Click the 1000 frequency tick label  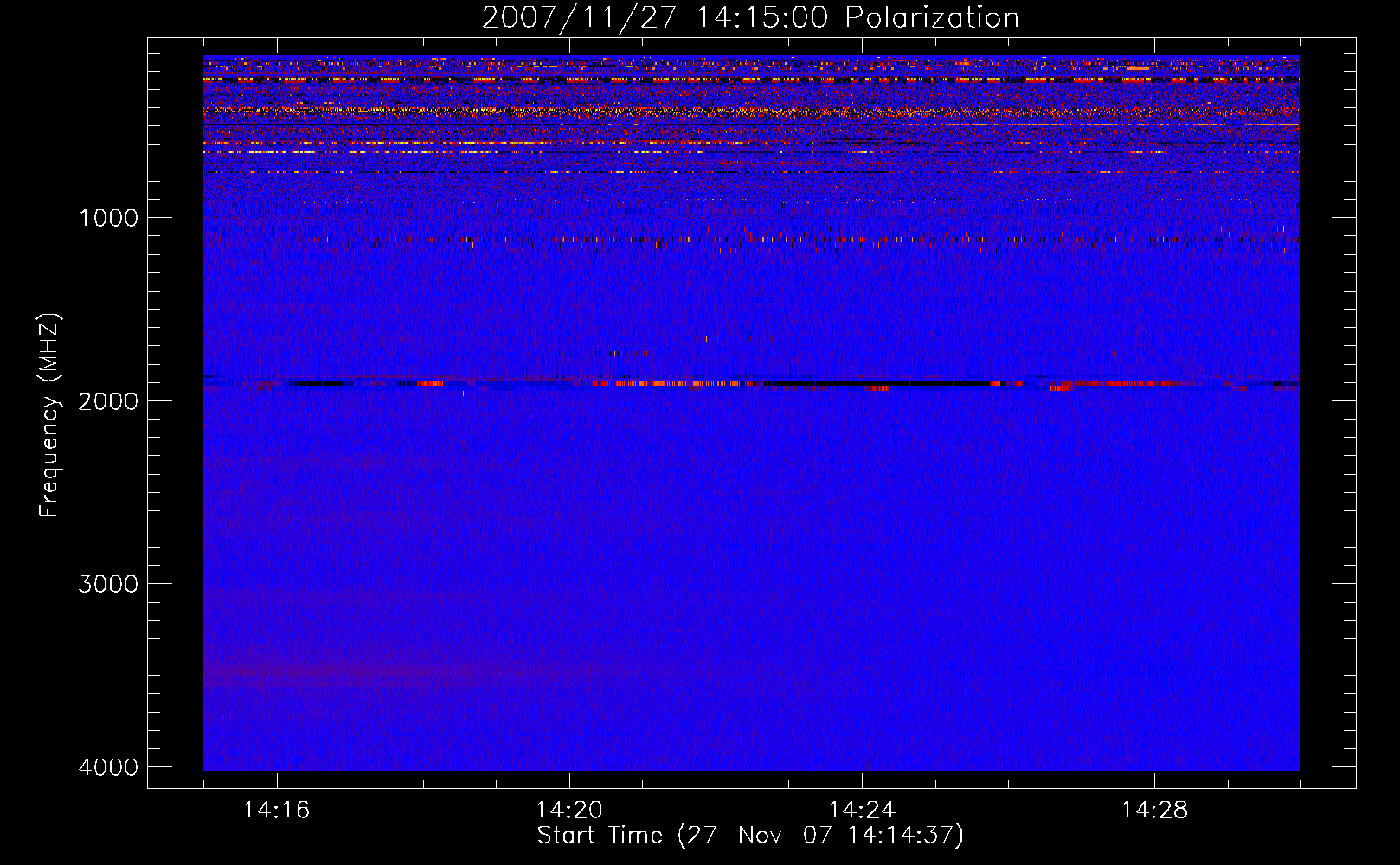pyautogui.click(x=108, y=218)
